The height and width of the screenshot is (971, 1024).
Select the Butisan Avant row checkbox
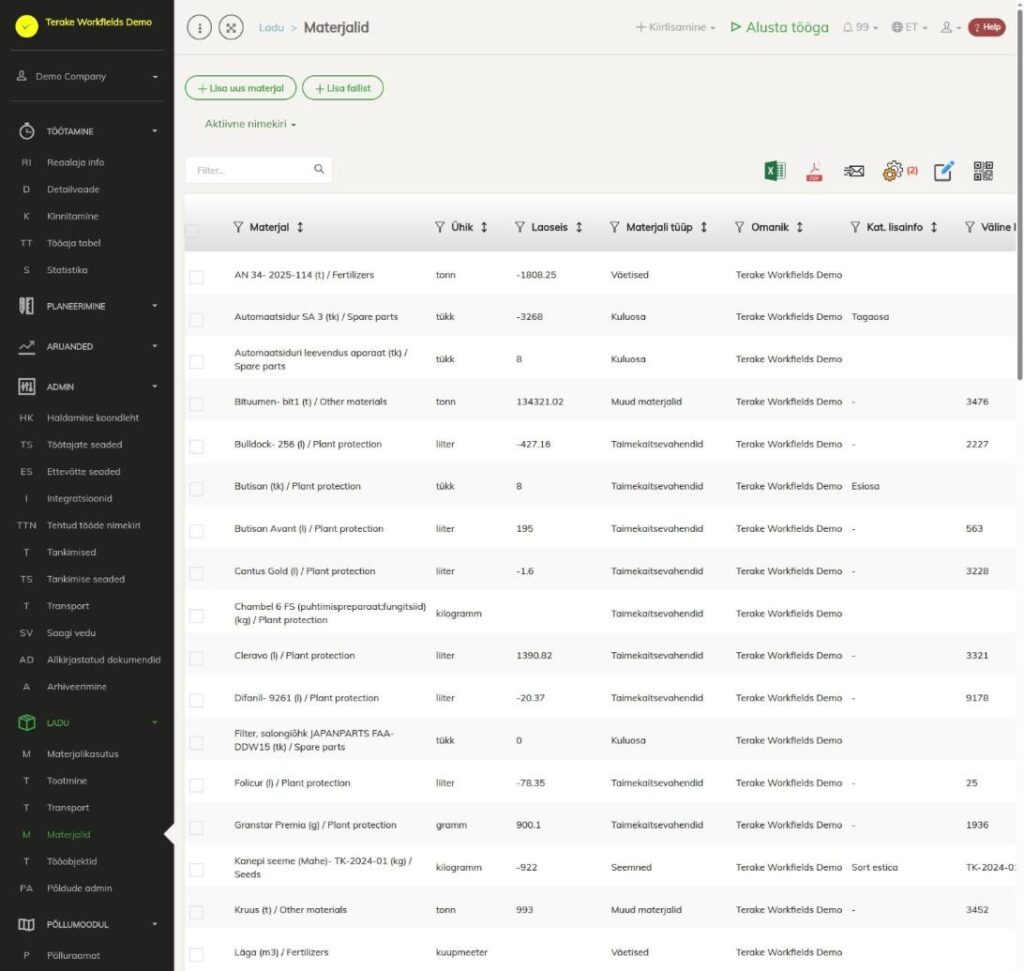(x=196, y=531)
